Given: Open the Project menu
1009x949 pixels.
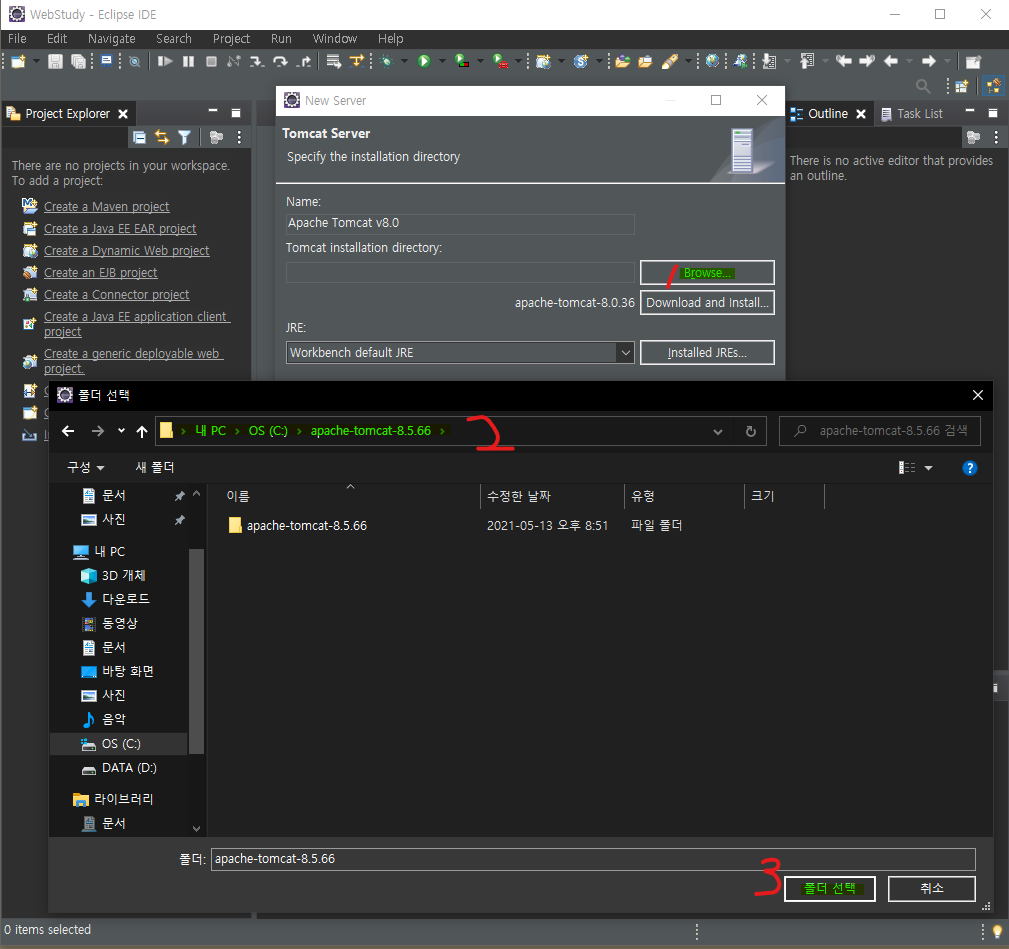Looking at the screenshot, I should point(231,39).
